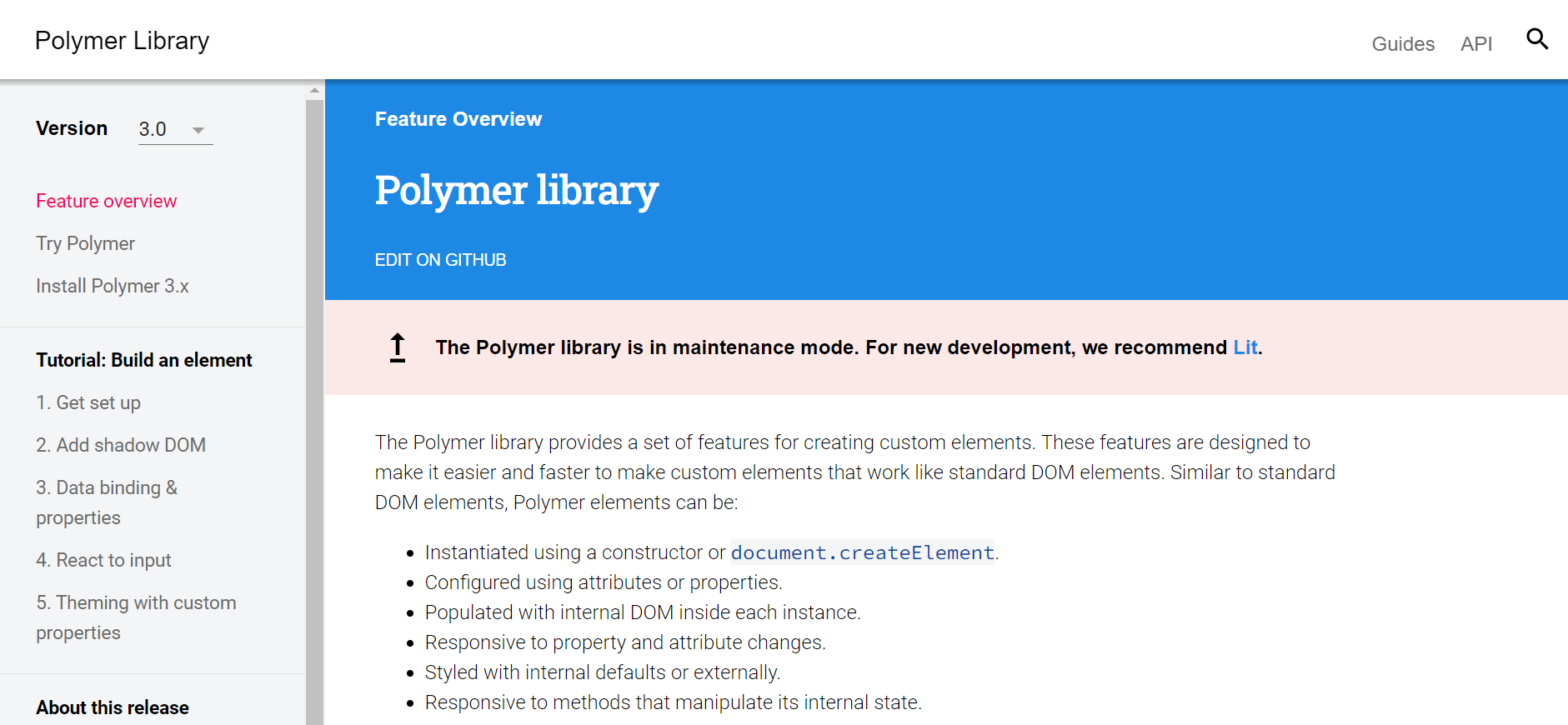The width and height of the screenshot is (1568, 725).
Task: Click 'Populated with internal DOM' bullet
Action: tap(643, 612)
